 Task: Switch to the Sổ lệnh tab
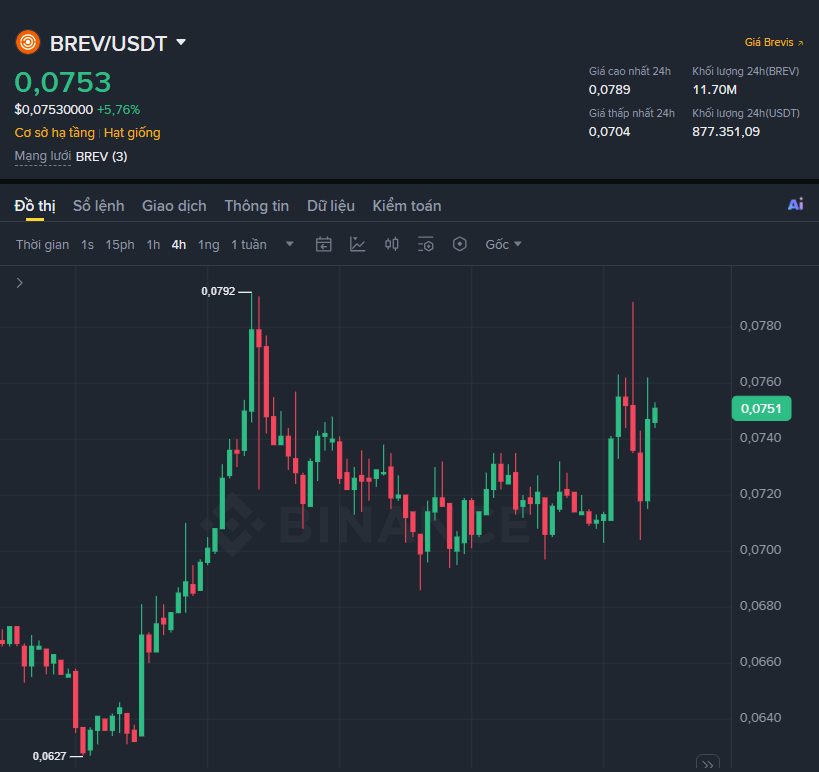click(x=99, y=206)
